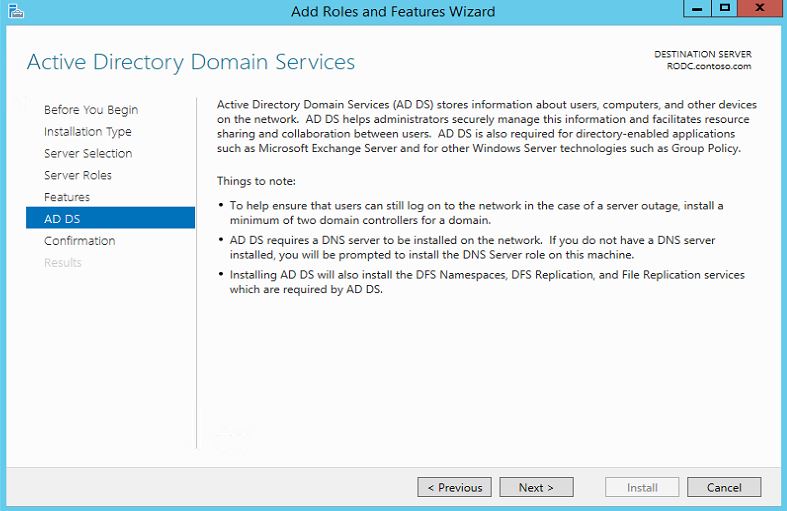The image size is (787, 511).
Task: Click the Active Directory Domain Services heading
Action: click(191, 62)
